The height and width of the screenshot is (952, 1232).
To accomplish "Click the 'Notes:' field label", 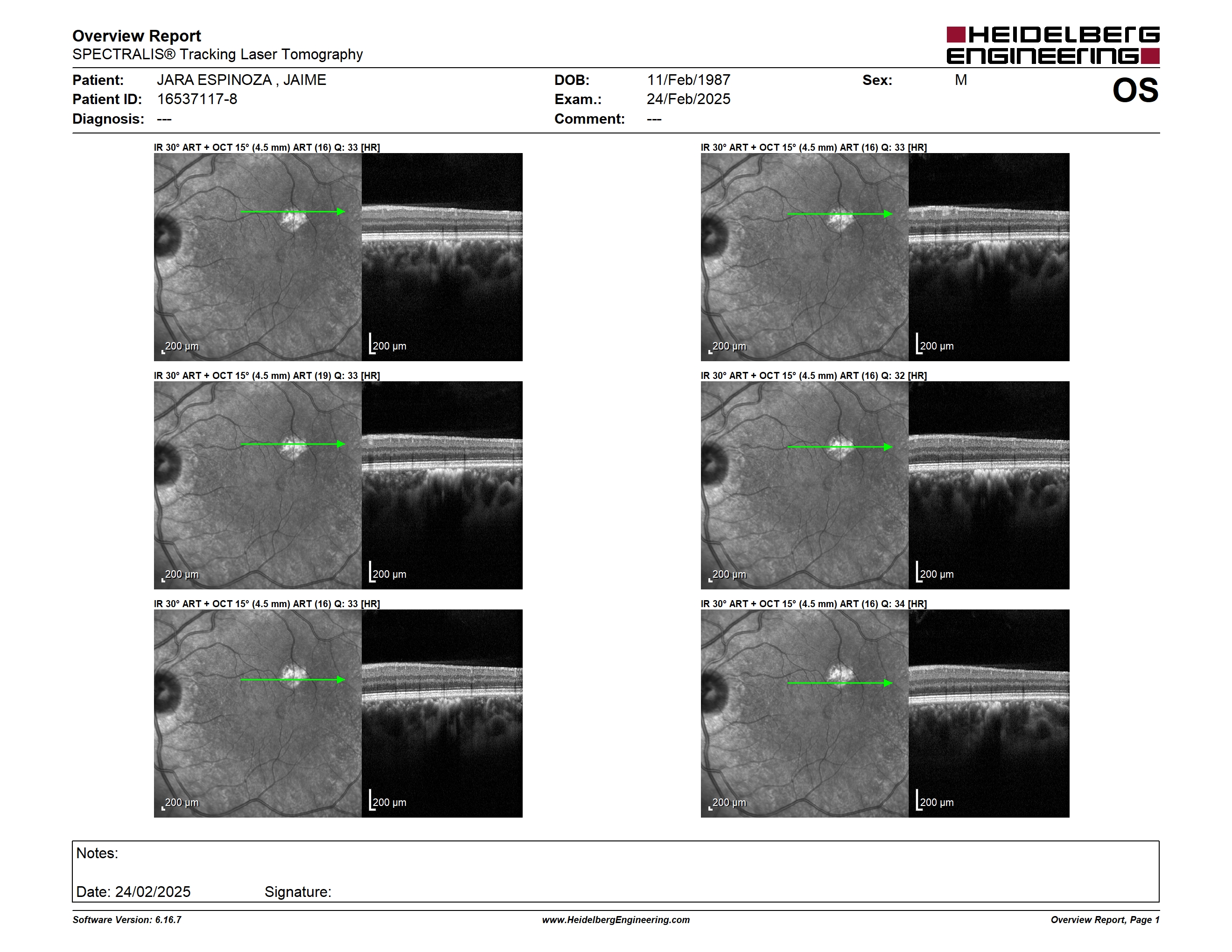I will tap(97, 854).
